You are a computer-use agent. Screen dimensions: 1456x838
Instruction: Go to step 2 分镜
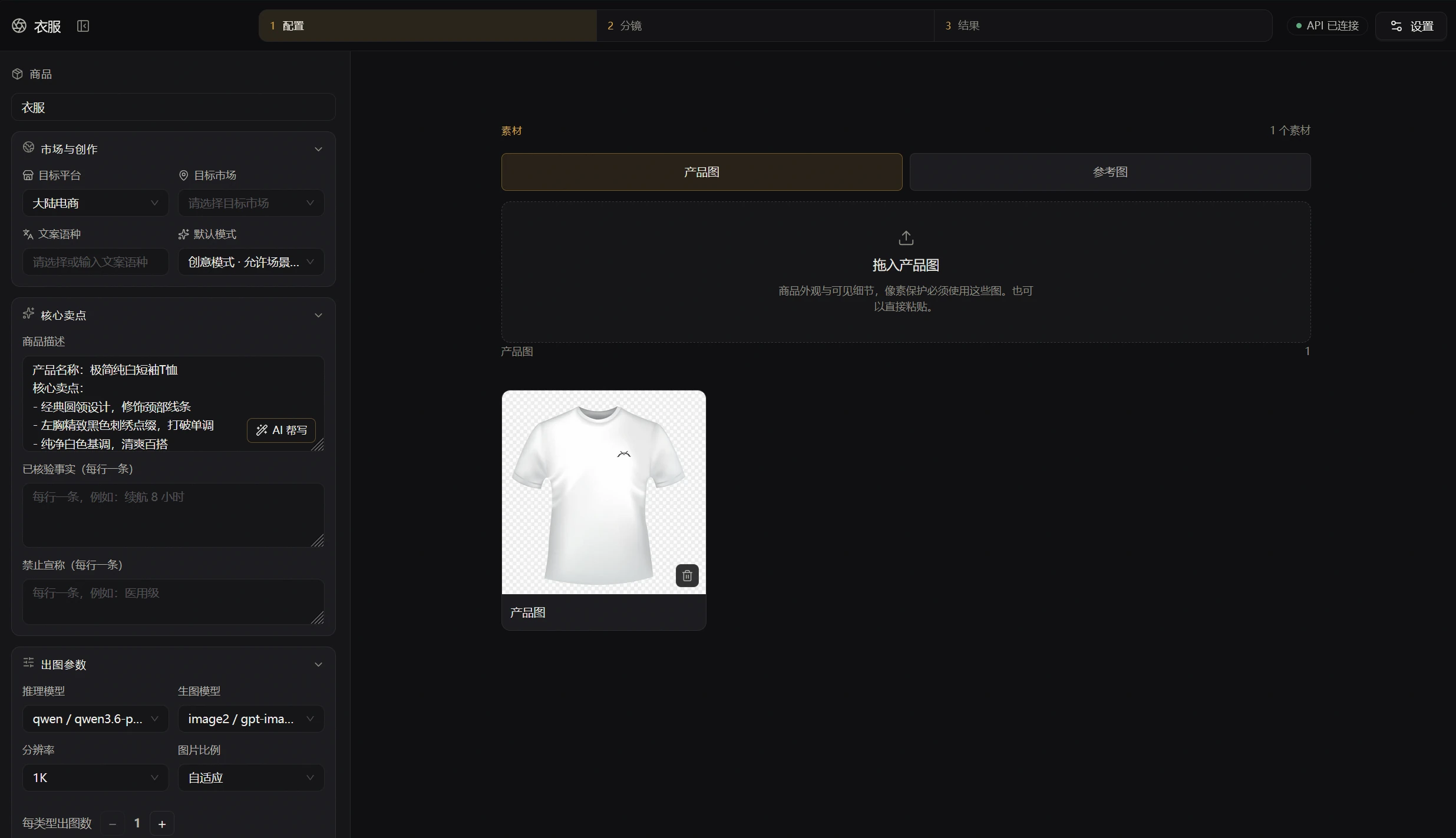pos(765,26)
